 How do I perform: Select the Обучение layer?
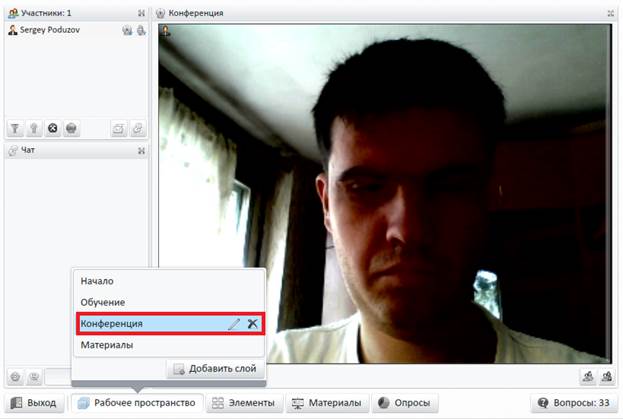coord(169,302)
